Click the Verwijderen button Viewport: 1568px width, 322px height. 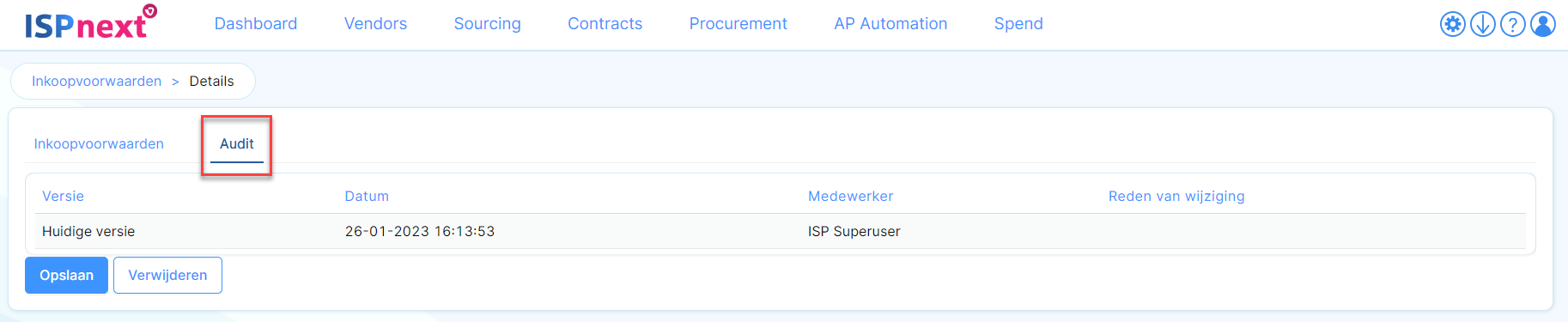tap(167, 275)
